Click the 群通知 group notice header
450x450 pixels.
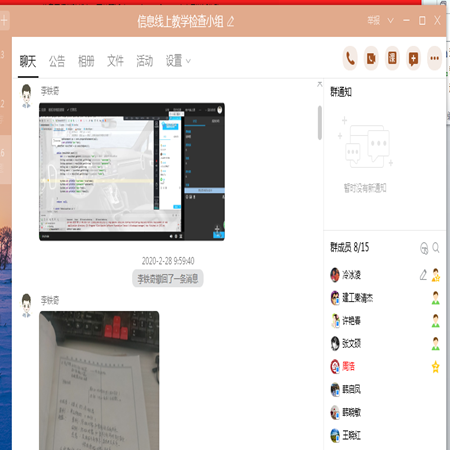[x=341, y=92]
